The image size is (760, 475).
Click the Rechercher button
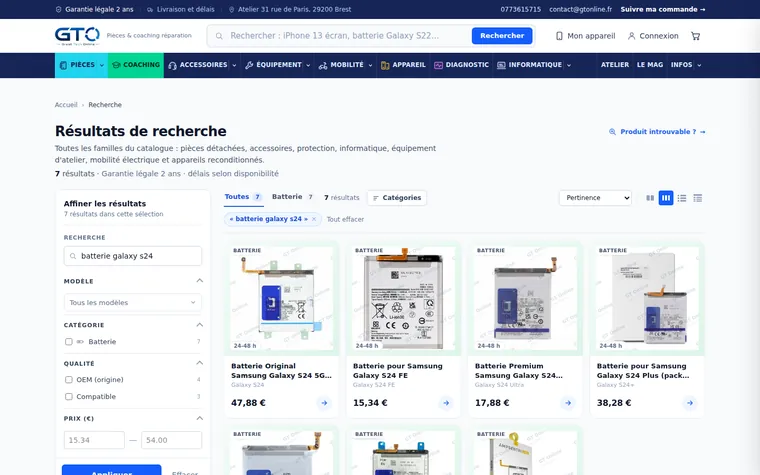(x=502, y=36)
